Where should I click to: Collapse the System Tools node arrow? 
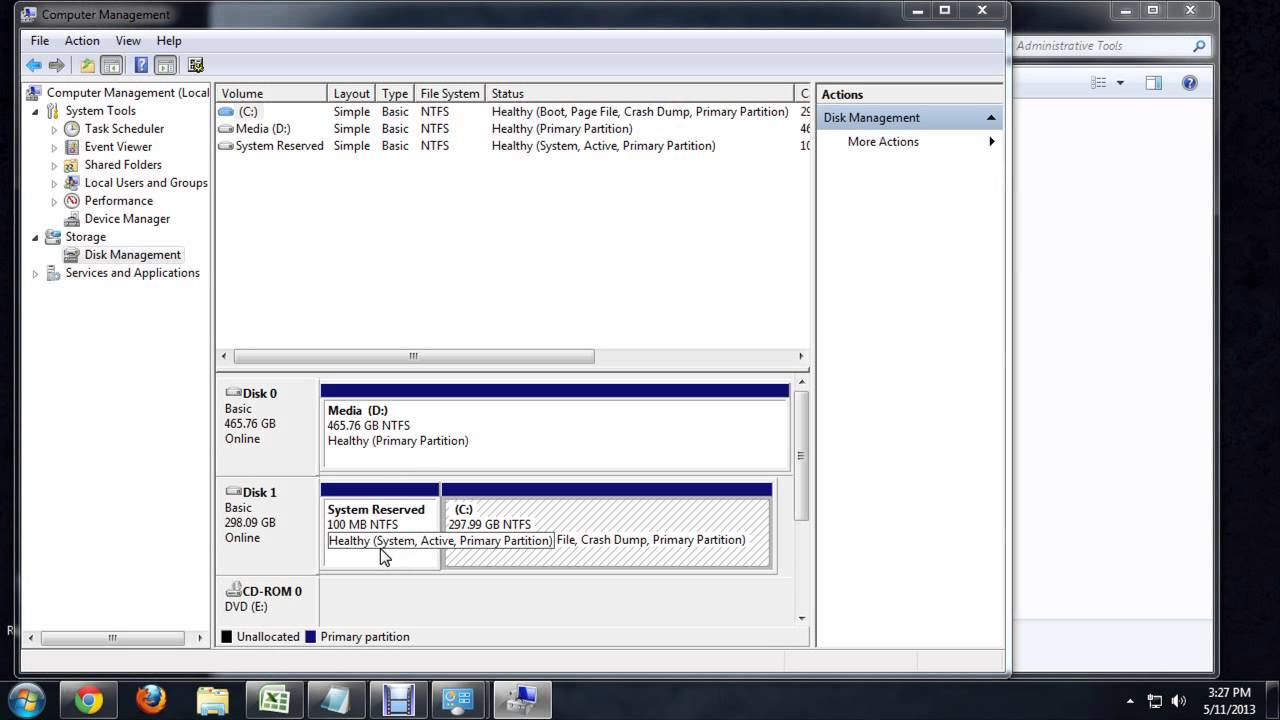pyautogui.click(x=35, y=111)
